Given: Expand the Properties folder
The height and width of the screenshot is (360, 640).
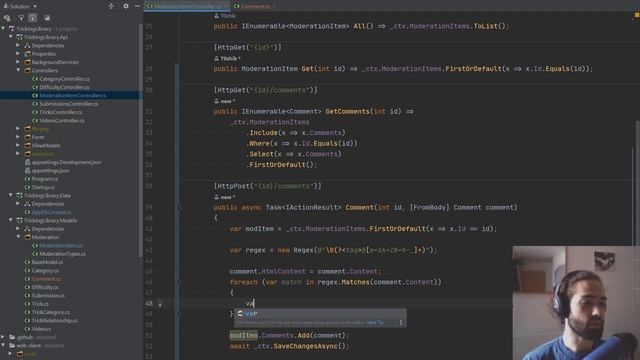Looking at the screenshot, I should coord(18,53).
